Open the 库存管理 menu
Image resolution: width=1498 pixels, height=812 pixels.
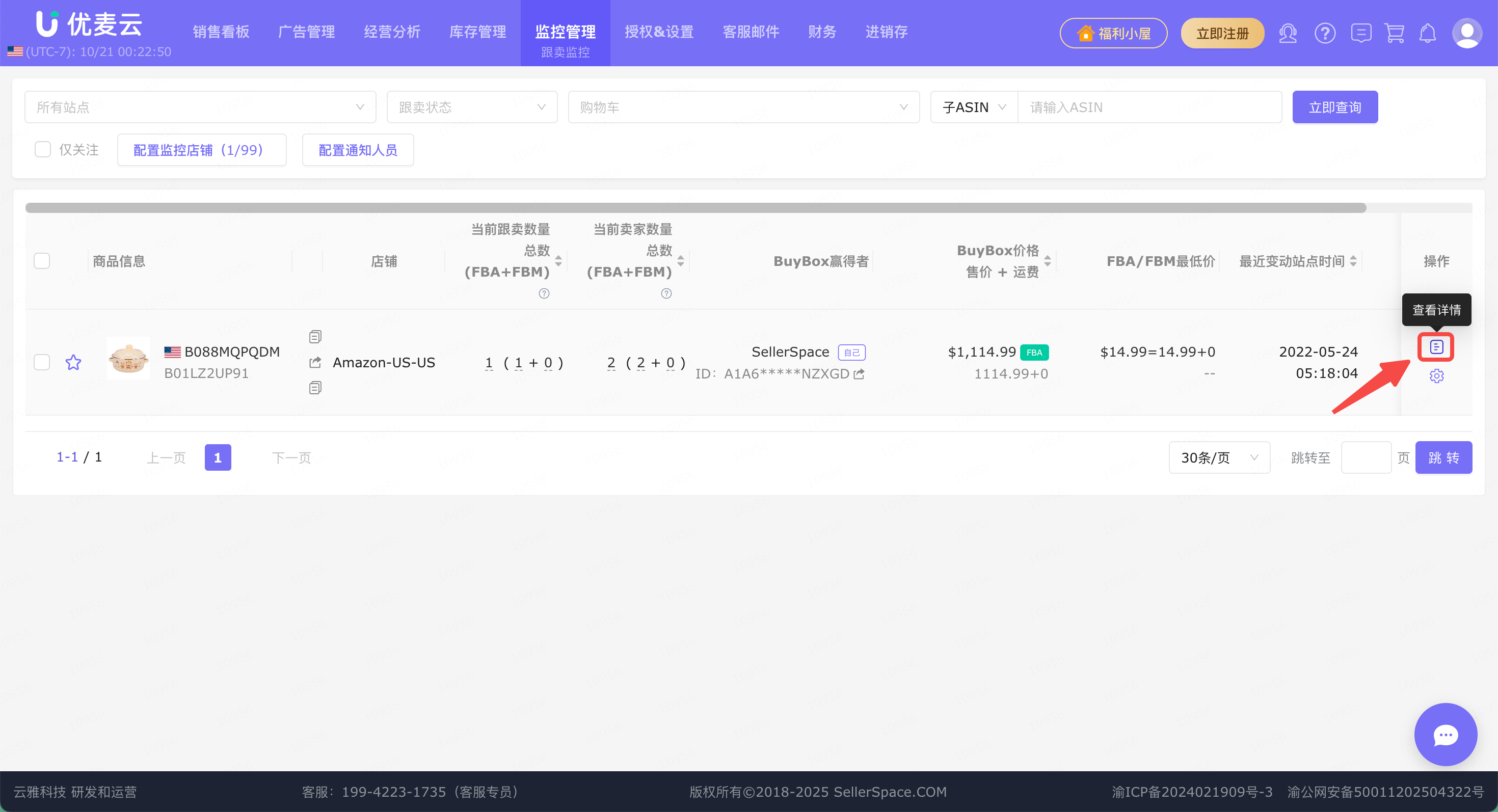[x=477, y=32]
